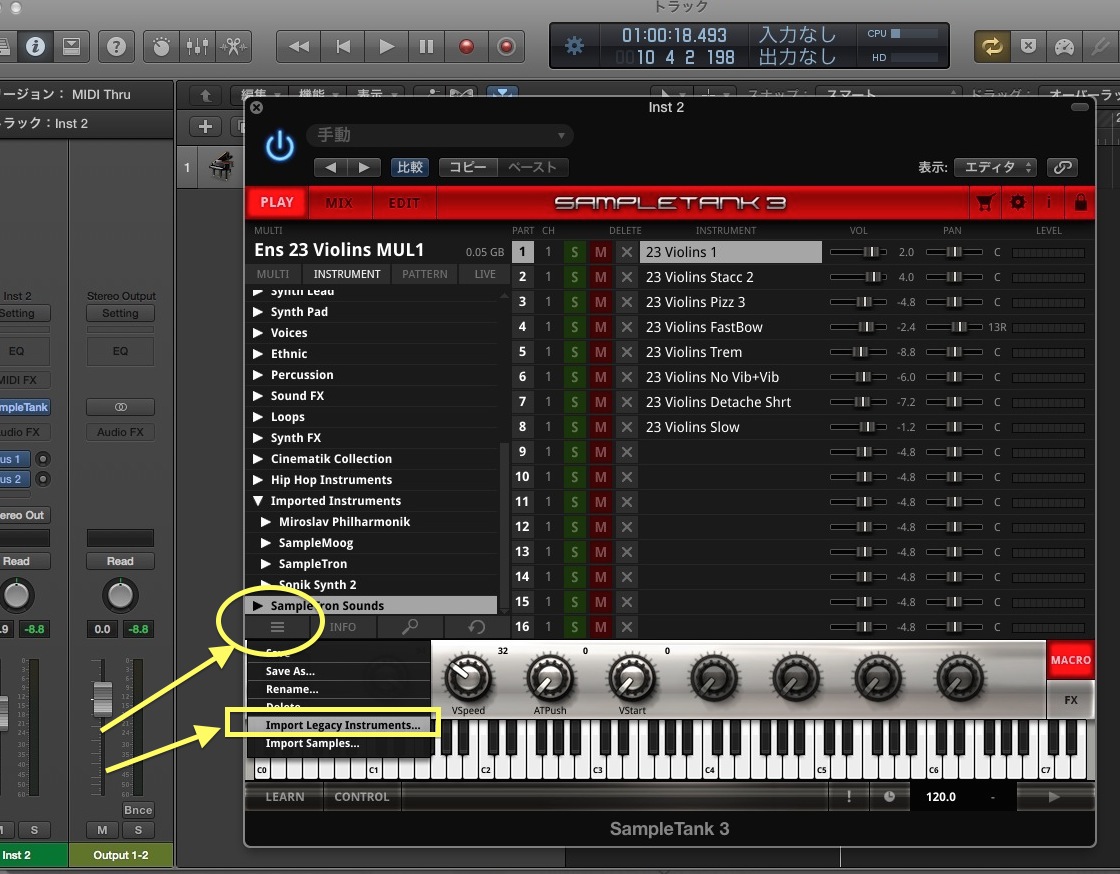
Task: Click the red Record button
Action: coord(466,47)
